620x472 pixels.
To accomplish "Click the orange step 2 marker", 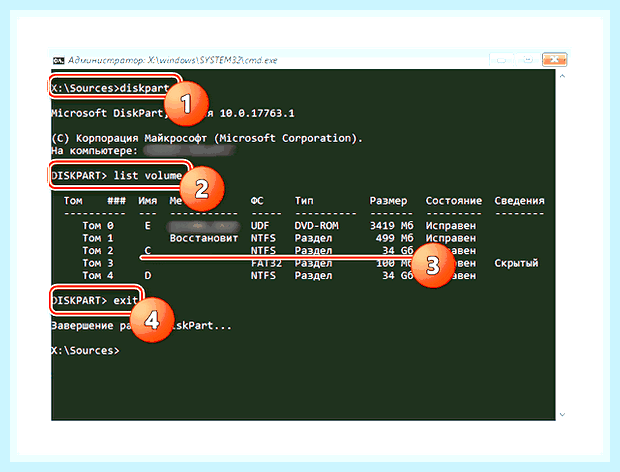I will coord(202,189).
